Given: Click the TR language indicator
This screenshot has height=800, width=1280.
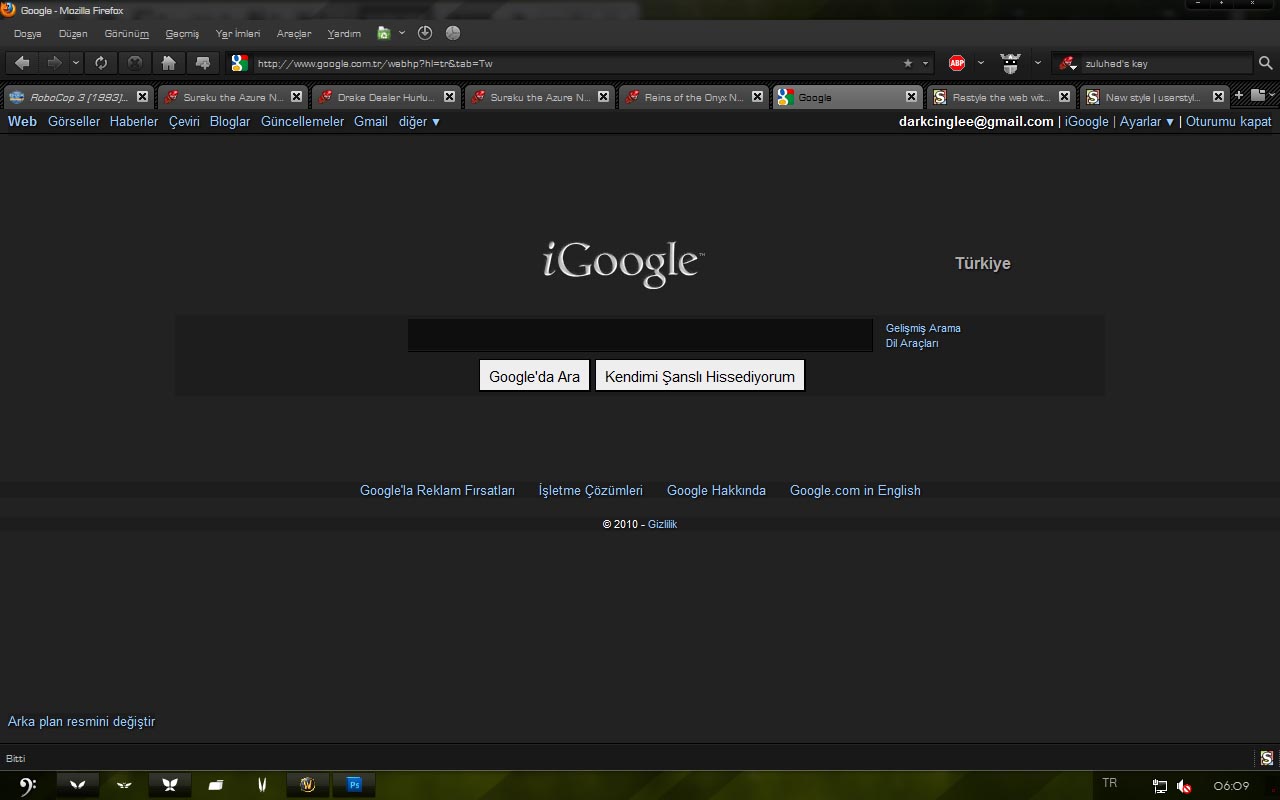Looking at the screenshot, I should [x=1110, y=783].
